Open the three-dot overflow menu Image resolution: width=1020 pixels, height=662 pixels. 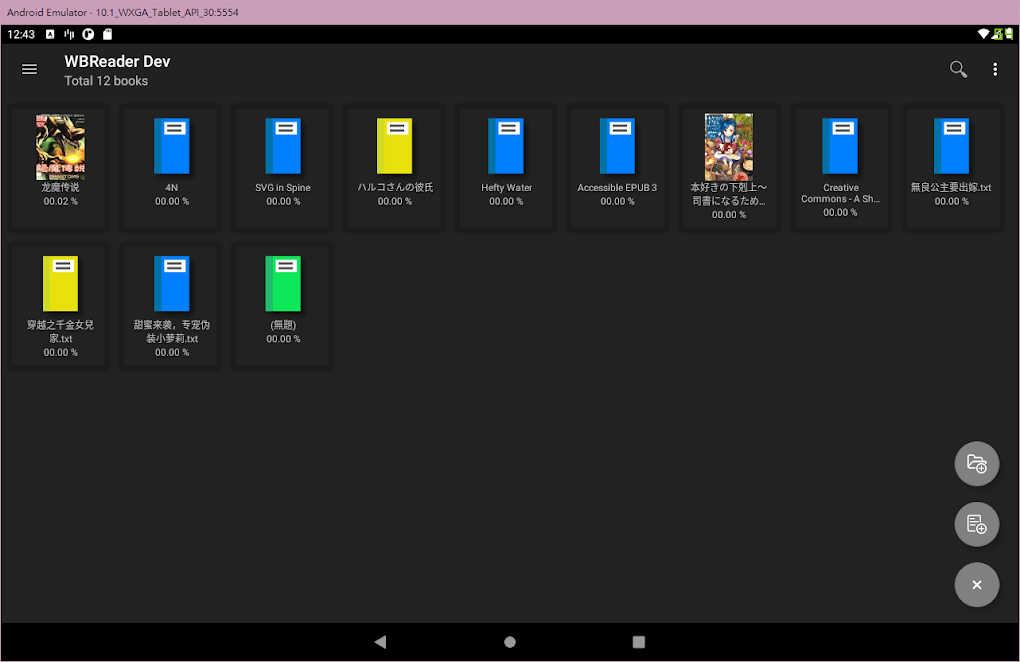[x=995, y=69]
